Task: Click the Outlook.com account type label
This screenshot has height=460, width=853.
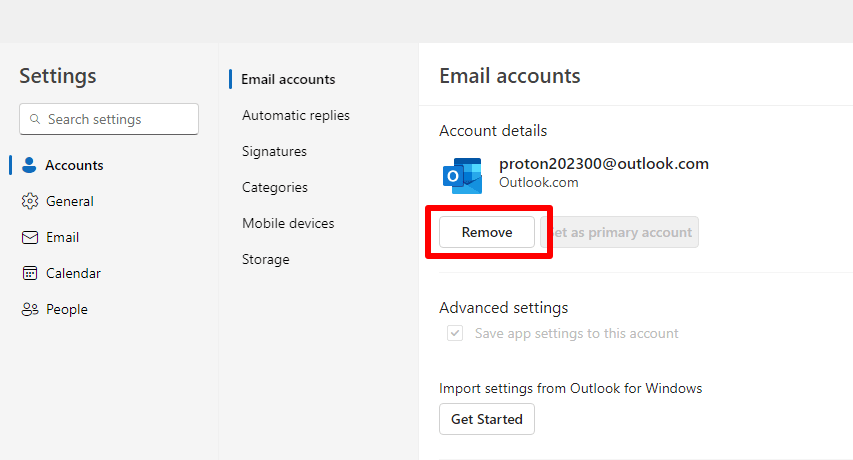Action: pyautogui.click(x=539, y=182)
